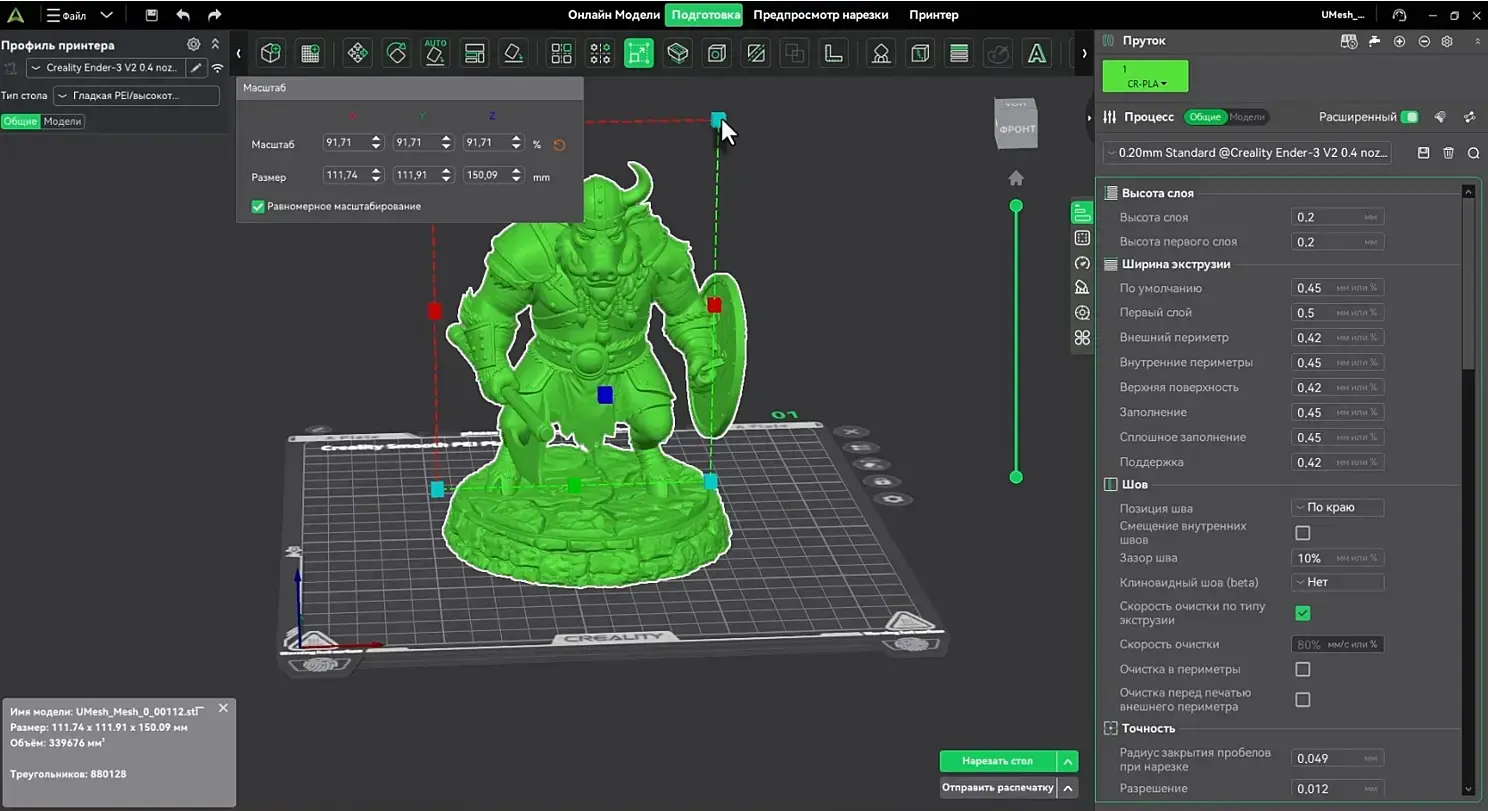Click the bottom handle of layer slider
The width and height of the screenshot is (1488, 811).
(x=1016, y=477)
